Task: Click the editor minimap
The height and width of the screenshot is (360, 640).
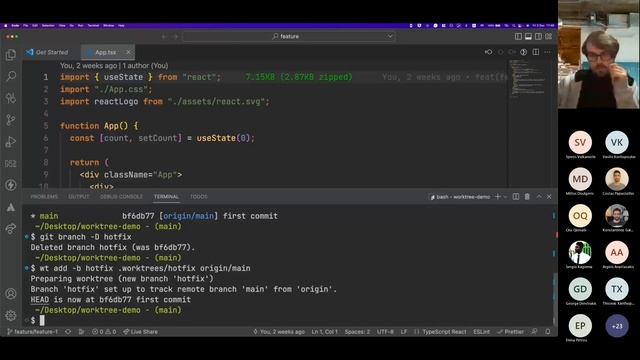Action: coord(527,80)
